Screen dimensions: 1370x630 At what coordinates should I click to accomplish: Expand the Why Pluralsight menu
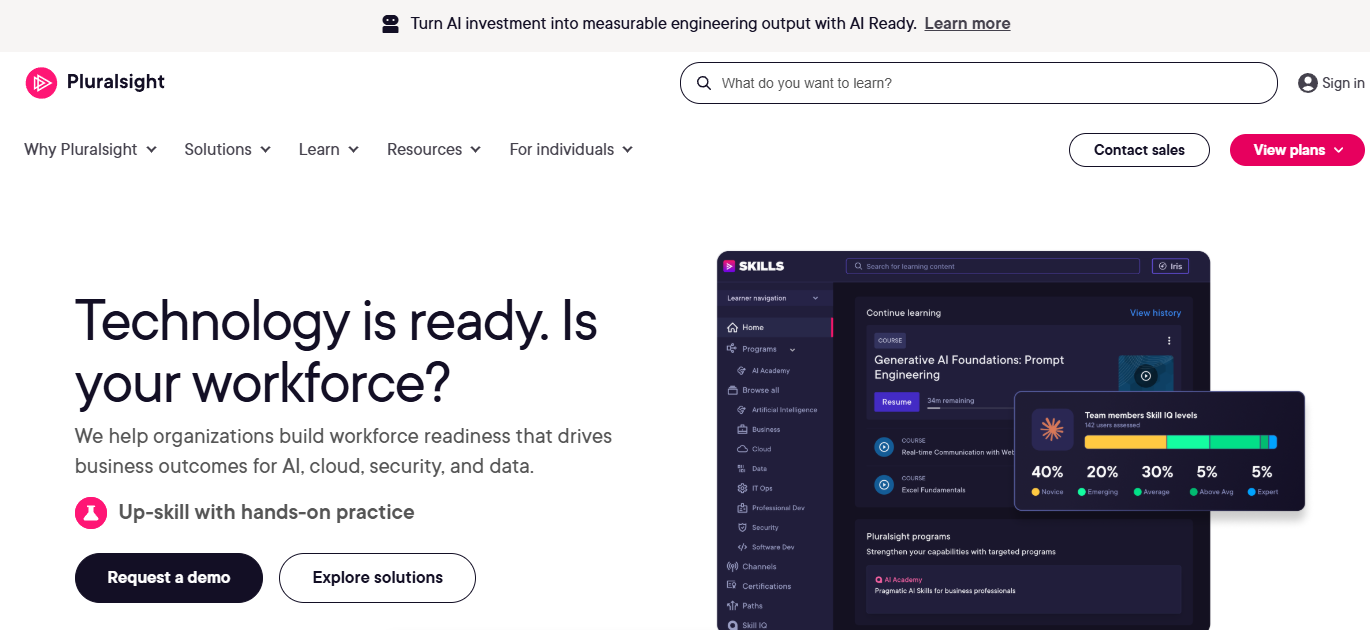coord(91,149)
